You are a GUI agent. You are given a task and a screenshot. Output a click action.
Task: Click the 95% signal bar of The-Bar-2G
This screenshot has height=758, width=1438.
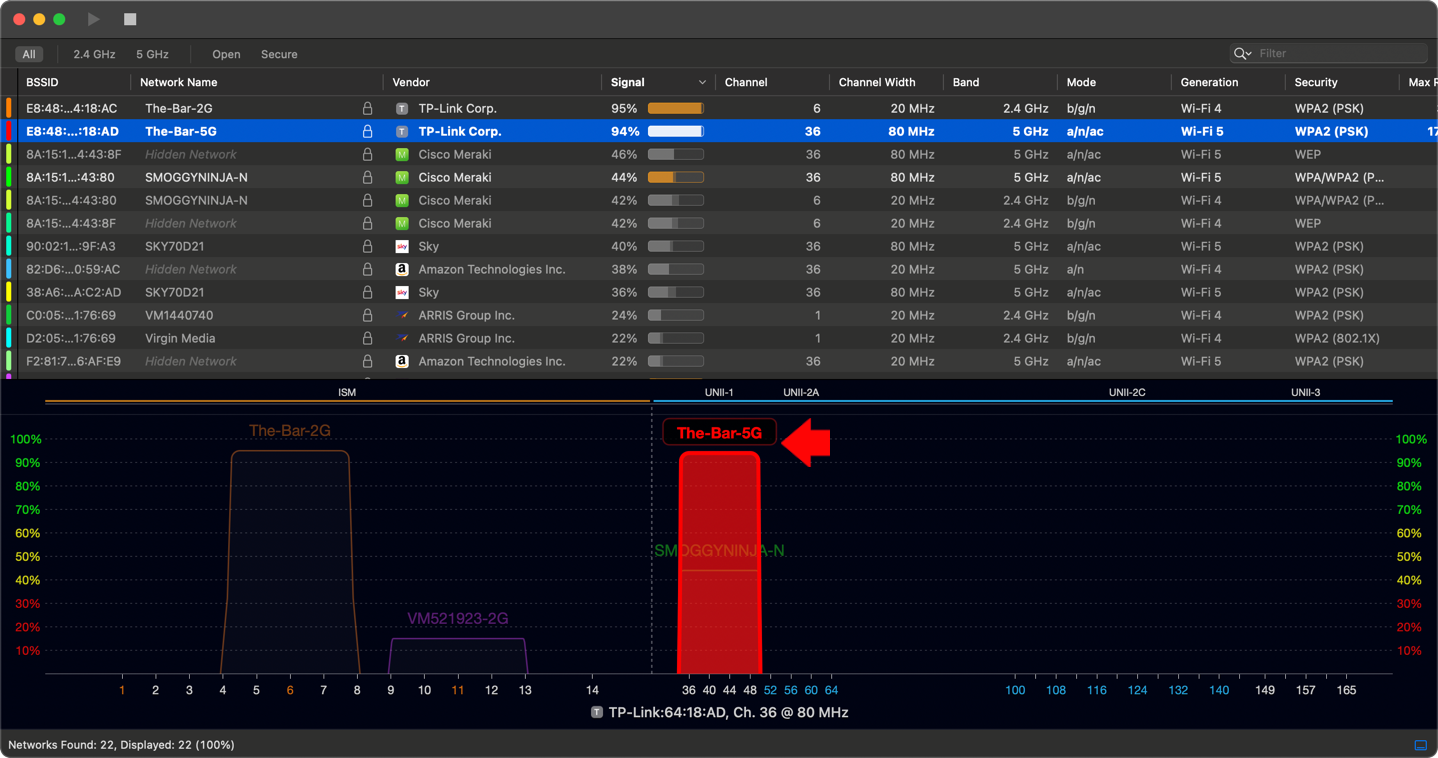(x=675, y=108)
